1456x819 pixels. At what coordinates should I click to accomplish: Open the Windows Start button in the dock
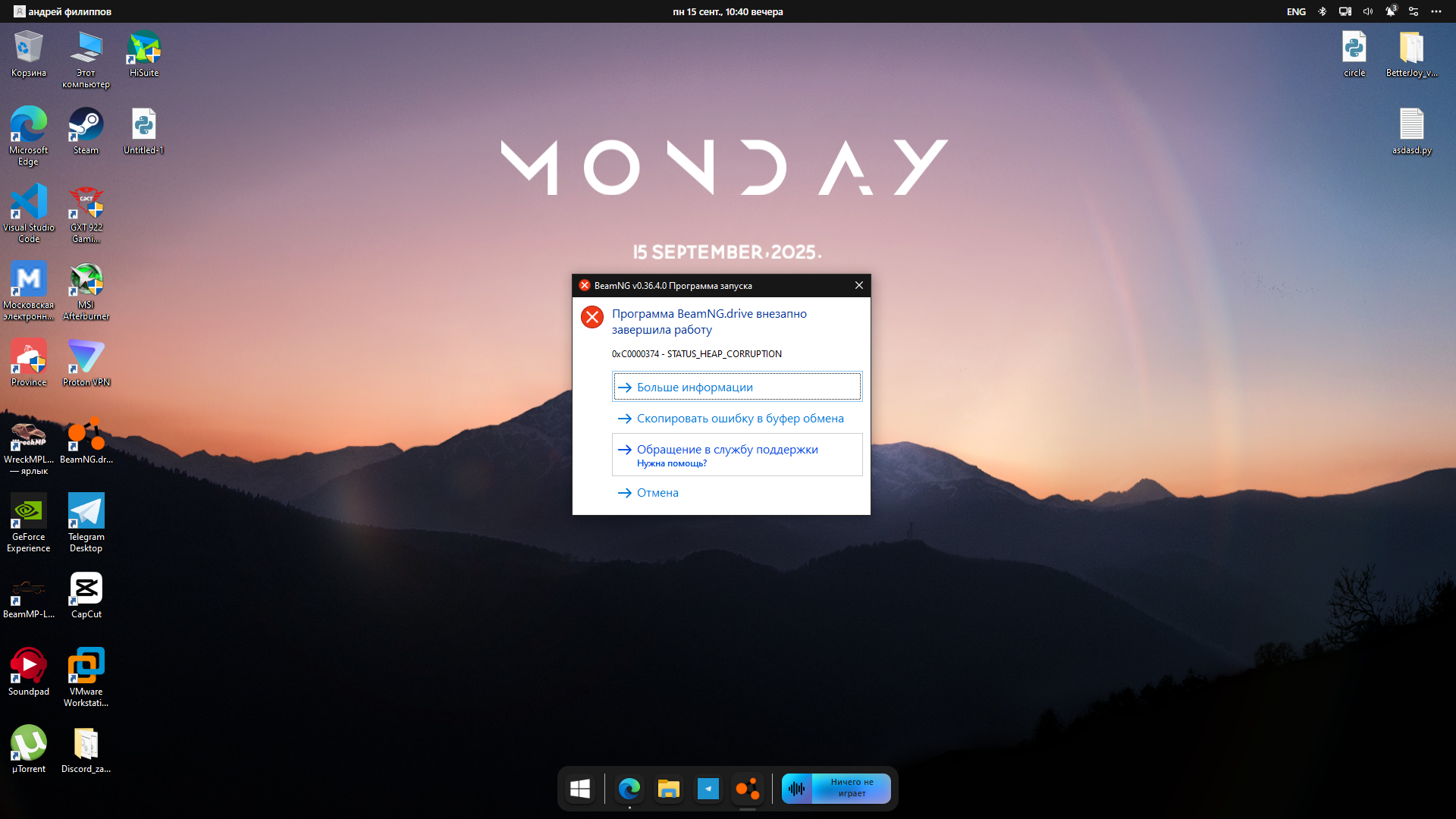pos(580,789)
